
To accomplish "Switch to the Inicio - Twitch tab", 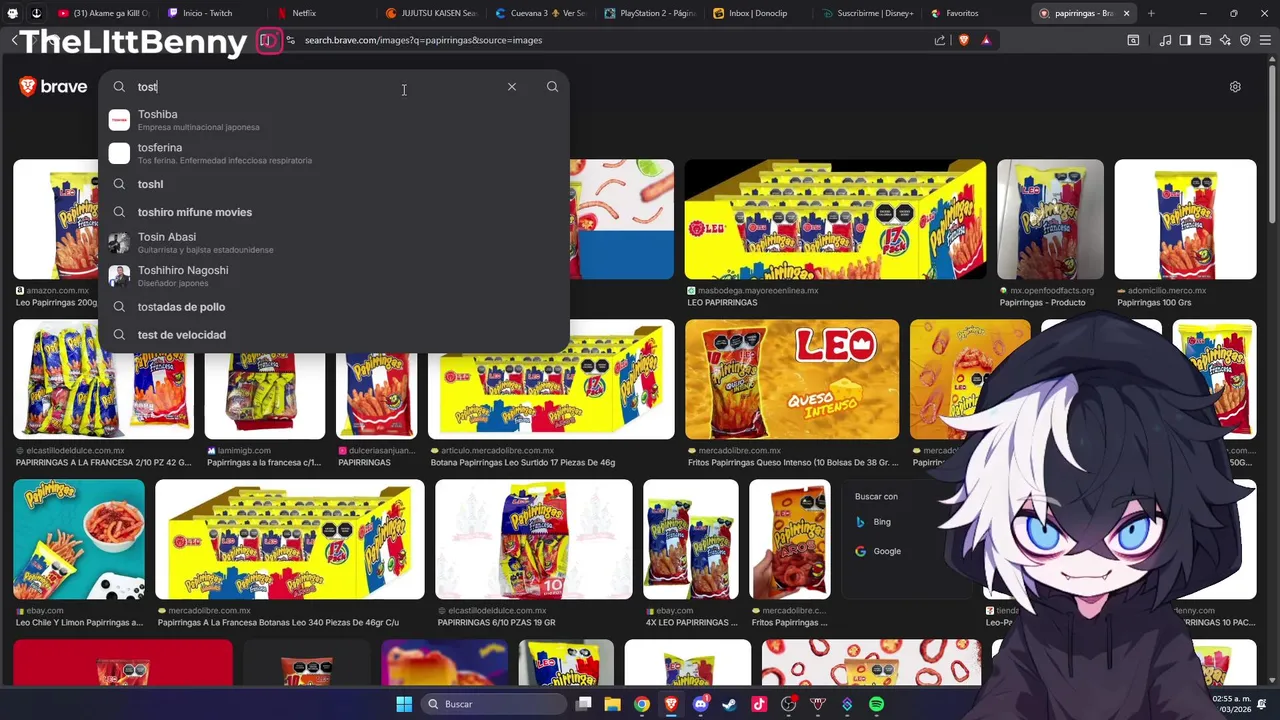I will coord(210,13).
